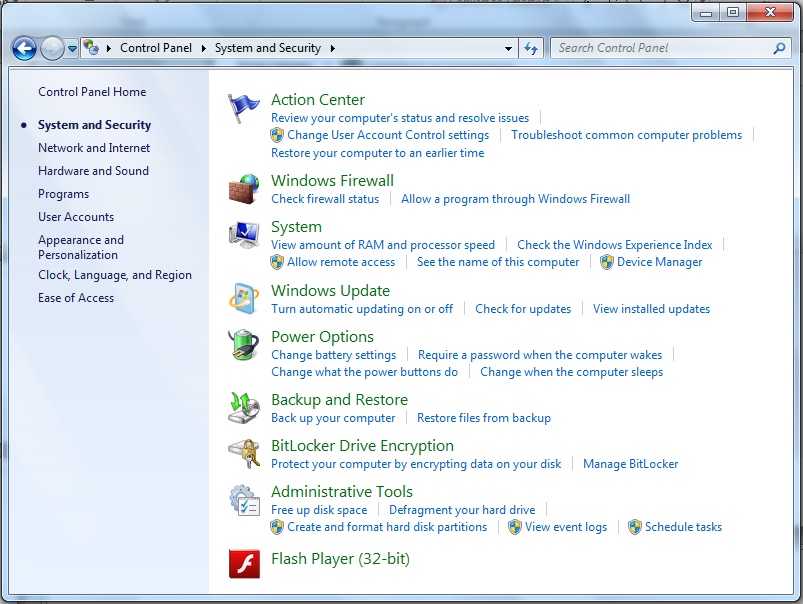The image size is (803, 604).
Task: Open Hardware and Sound category
Action: tap(93, 171)
